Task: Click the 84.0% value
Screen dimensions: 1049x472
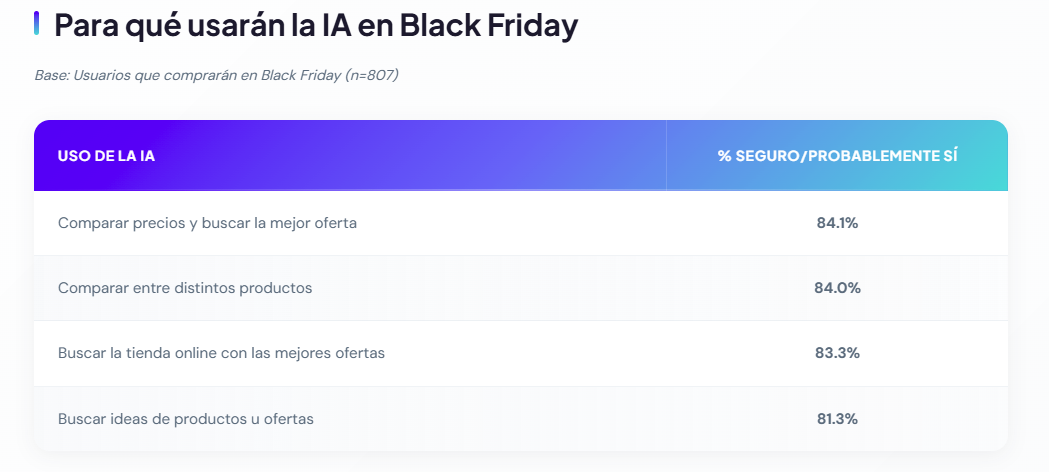Action: click(x=837, y=288)
